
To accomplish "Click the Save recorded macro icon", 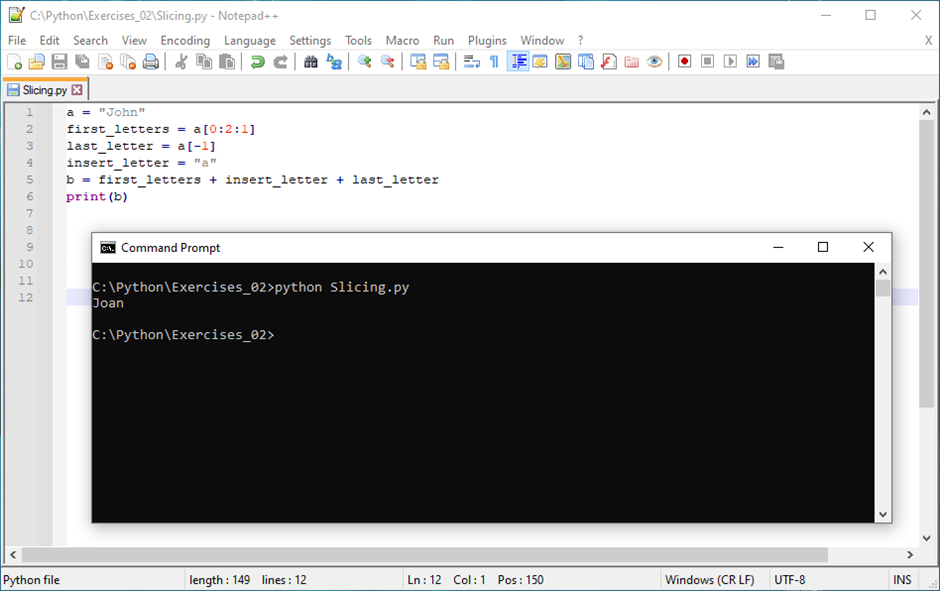I will [x=776, y=62].
